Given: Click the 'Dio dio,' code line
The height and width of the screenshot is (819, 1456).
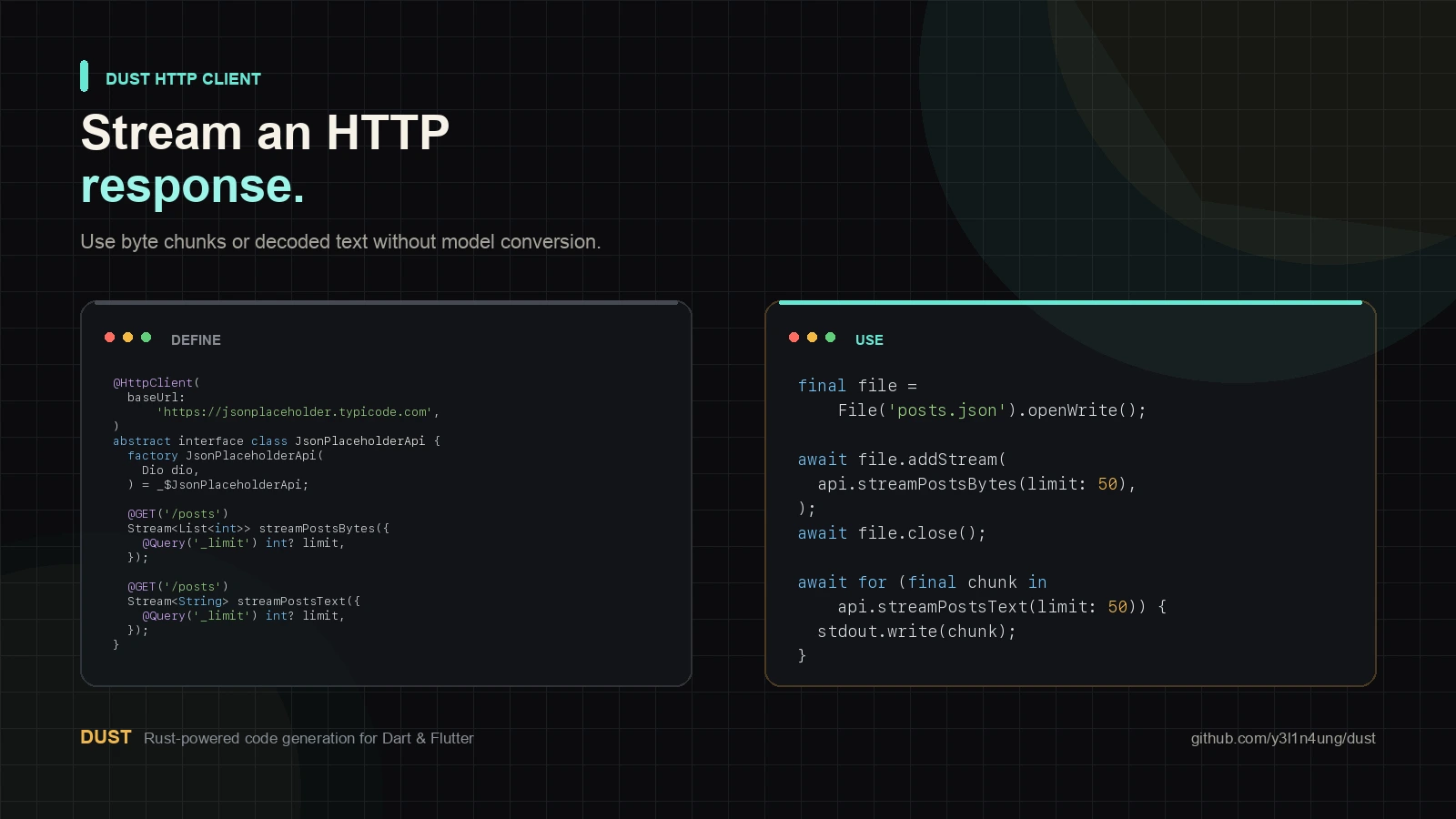Looking at the screenshot, I should (x=170, y=470).
